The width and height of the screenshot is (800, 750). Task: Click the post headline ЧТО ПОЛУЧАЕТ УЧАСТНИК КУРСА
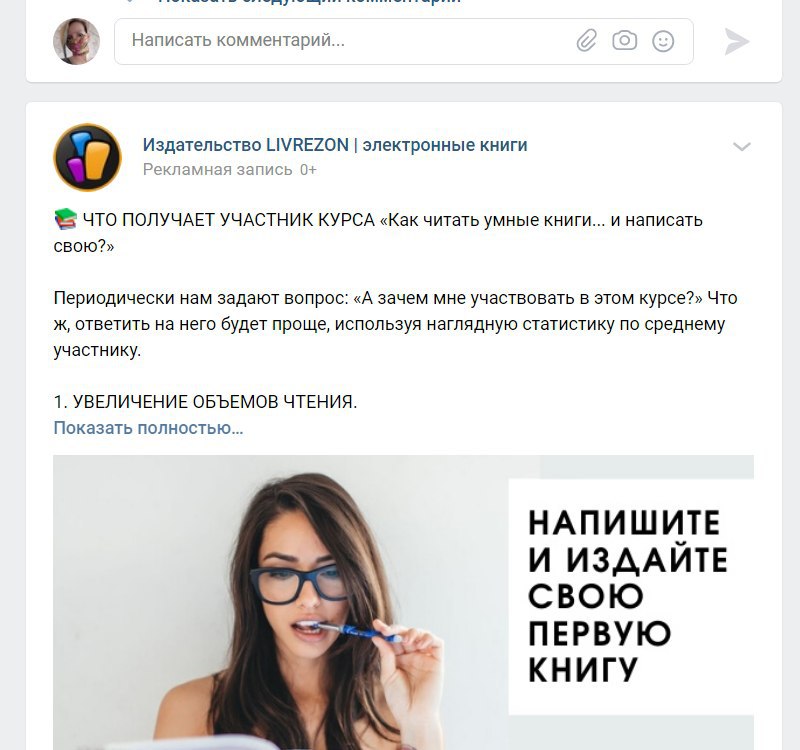(378, 233)
